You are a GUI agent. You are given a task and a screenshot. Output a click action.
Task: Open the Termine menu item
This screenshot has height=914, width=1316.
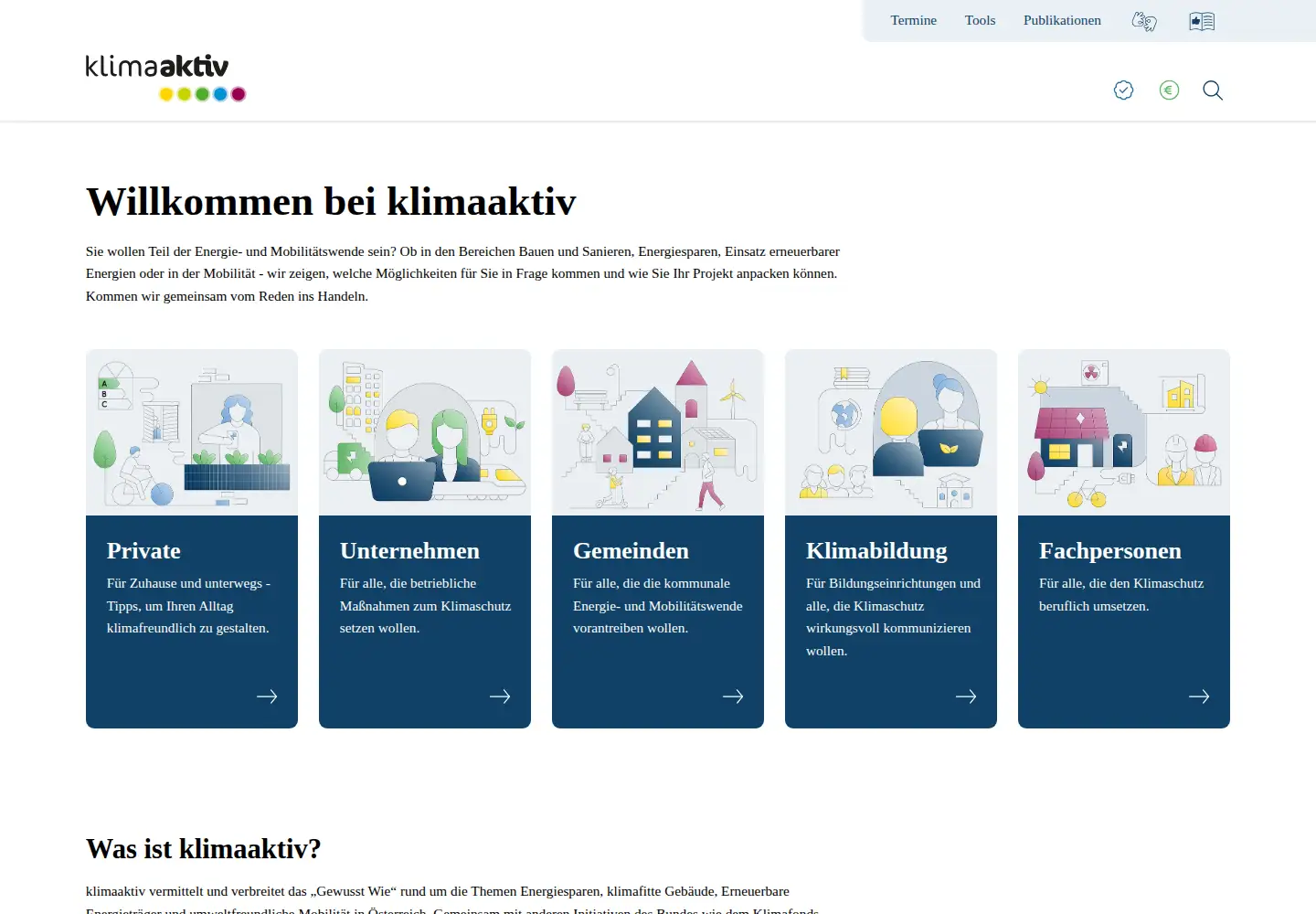click(914, 20)
